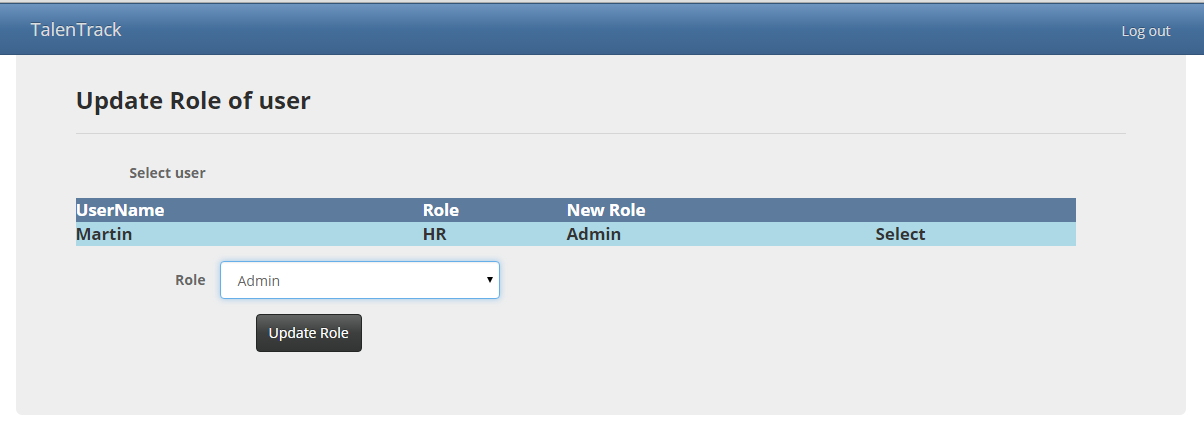This screenshot has width=1204, height=435.
Task: Click the Update Role of user heading
Action: 193,101
